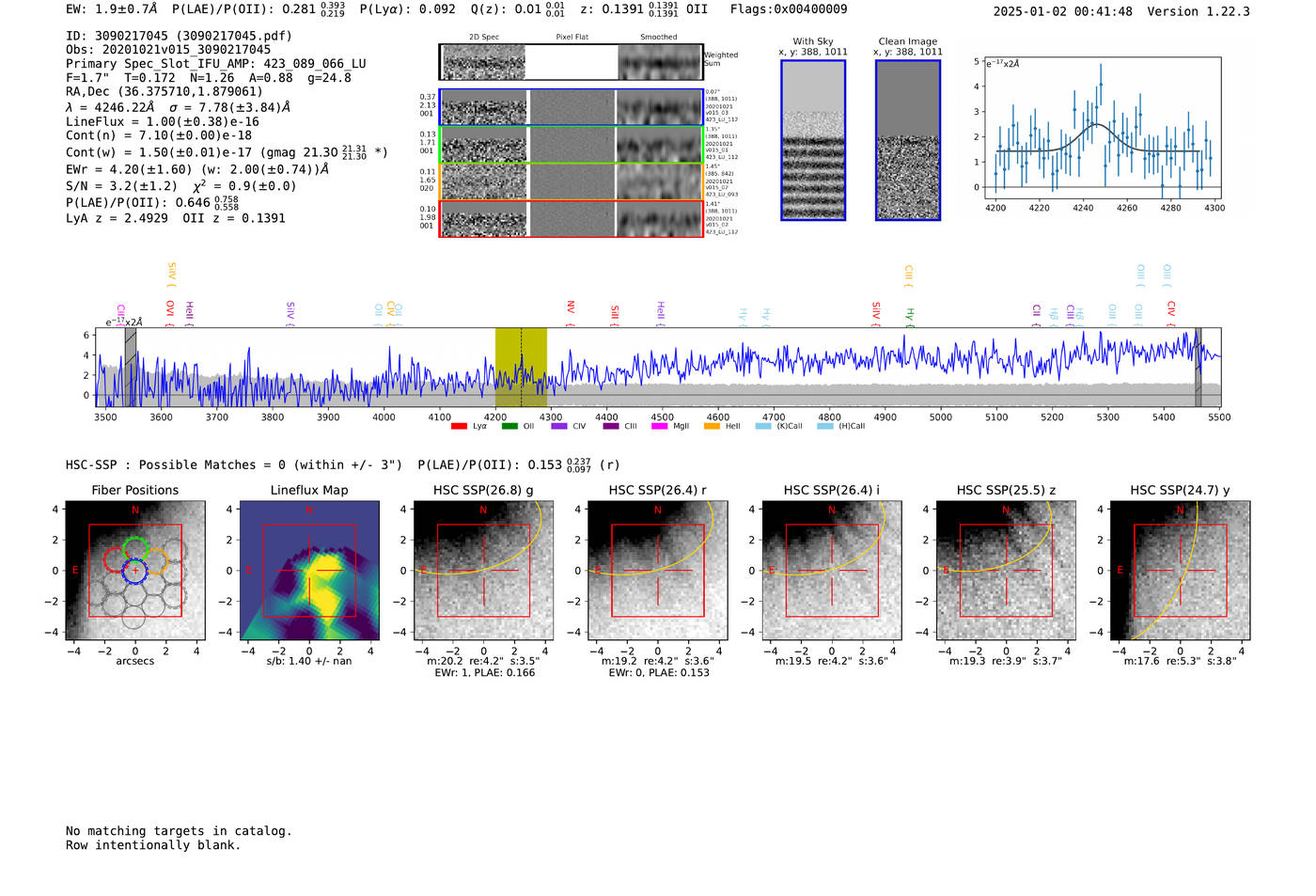Click the 'Row intentionally blank.' text
The height and width of the screenshot is (896, 1316).
(x=153, y=845)
